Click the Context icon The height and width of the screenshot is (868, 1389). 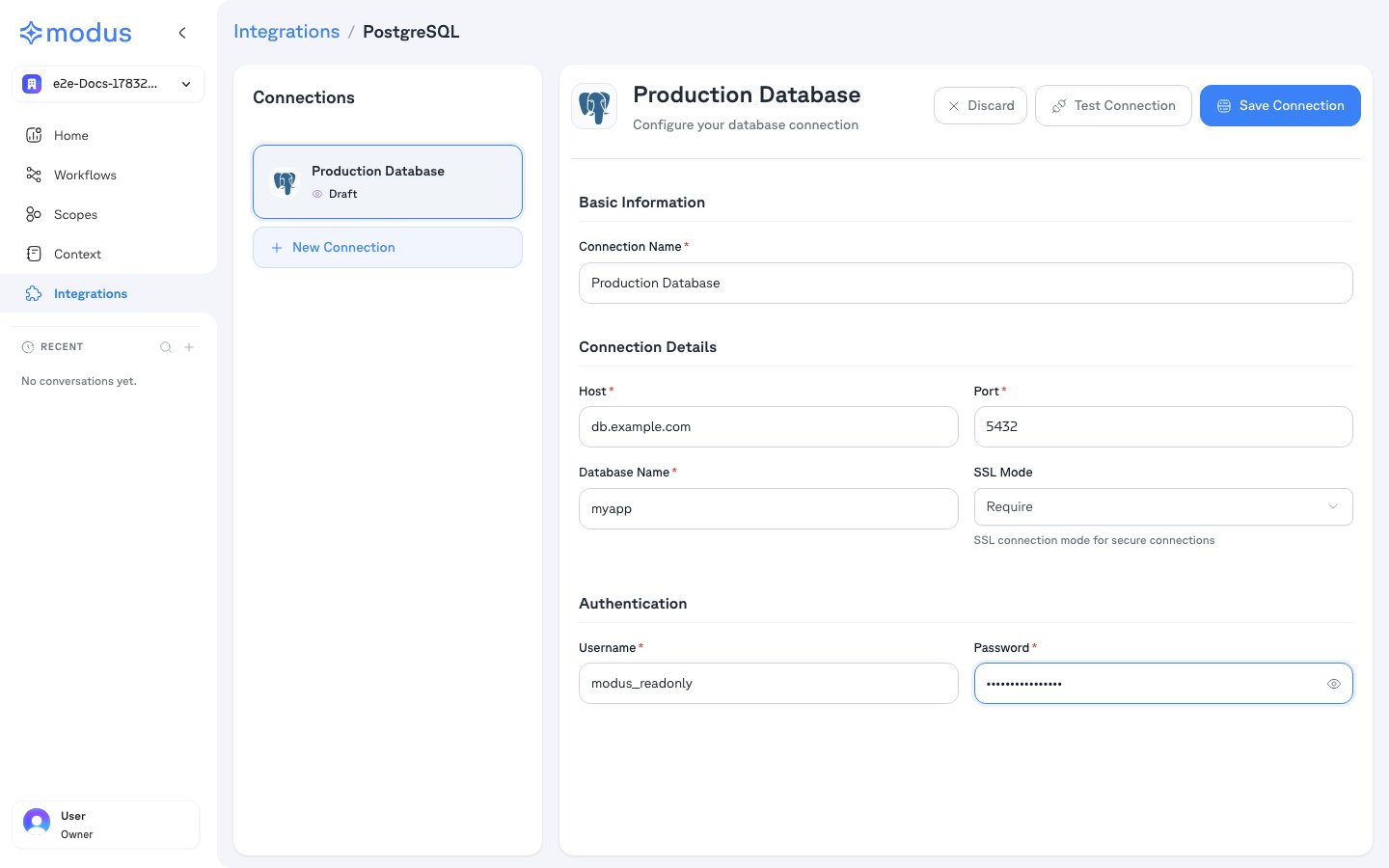tap(34, 254)
